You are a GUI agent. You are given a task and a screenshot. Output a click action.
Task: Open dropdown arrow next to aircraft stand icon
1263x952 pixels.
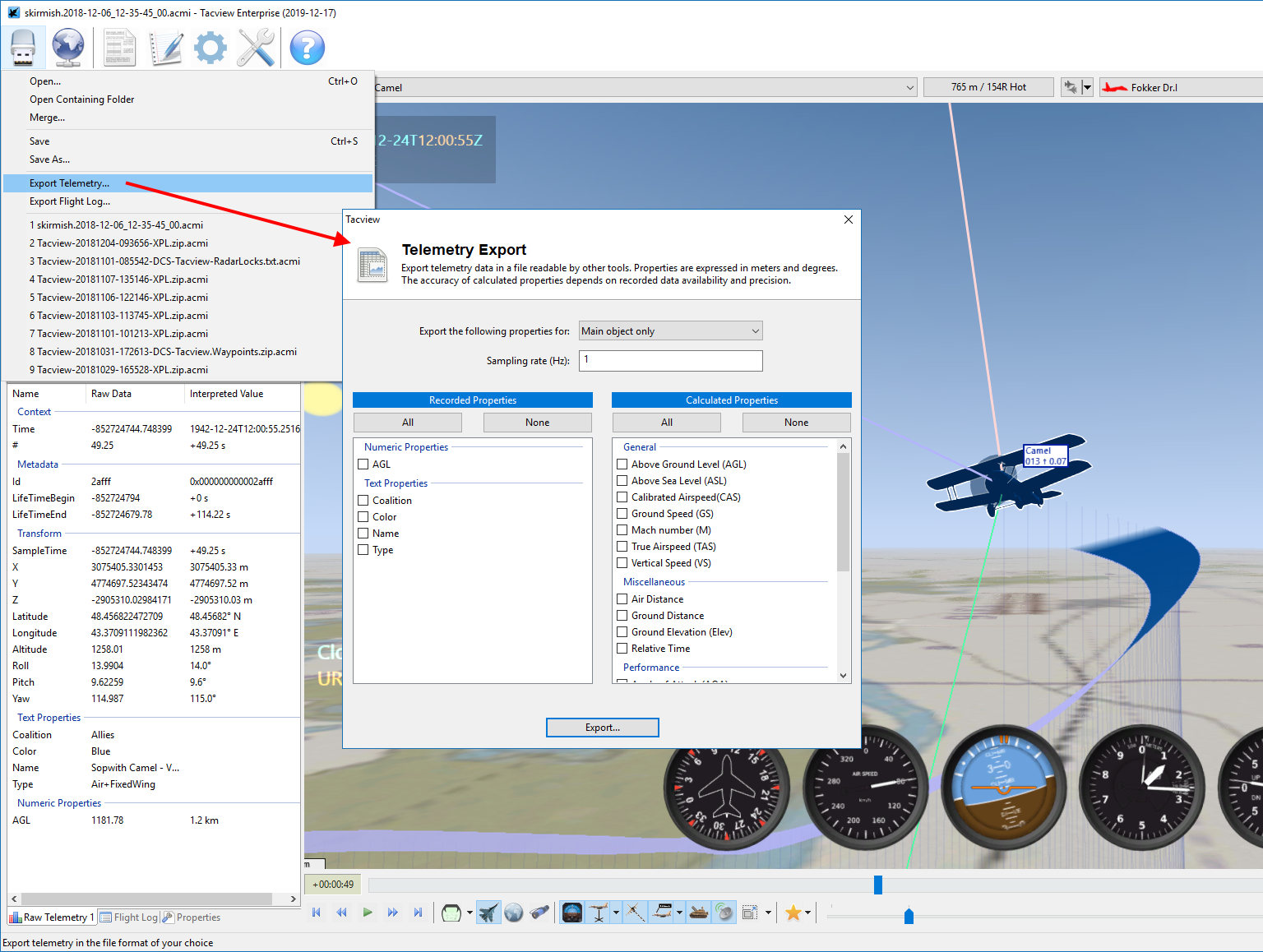tap(616, 913)
